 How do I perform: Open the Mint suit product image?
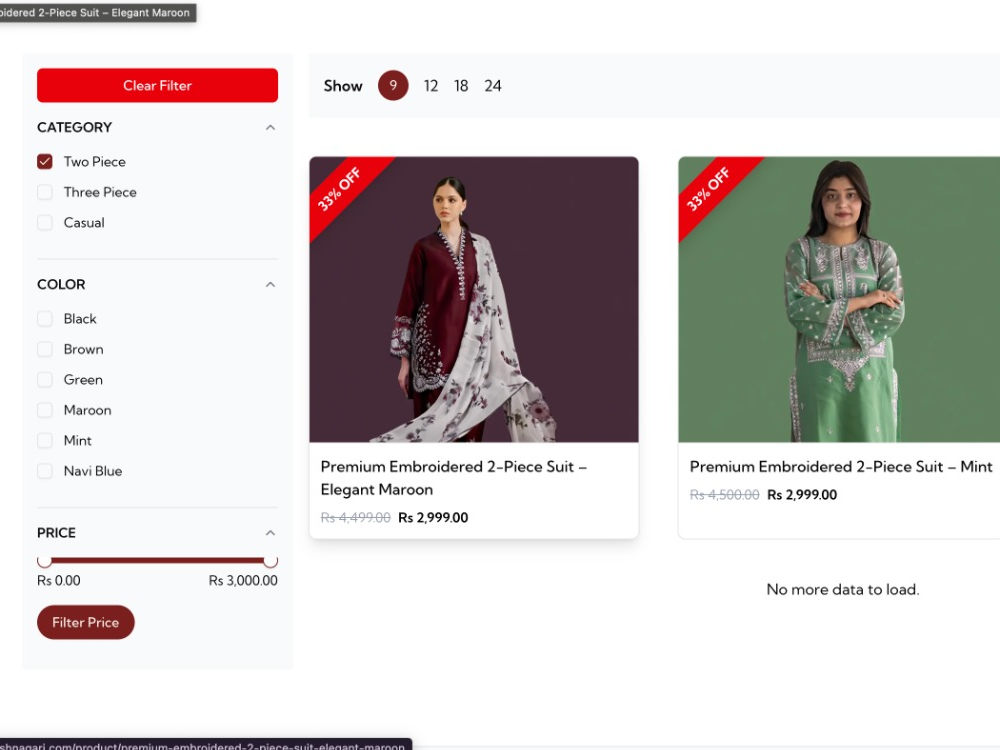[x=839, y=299]
